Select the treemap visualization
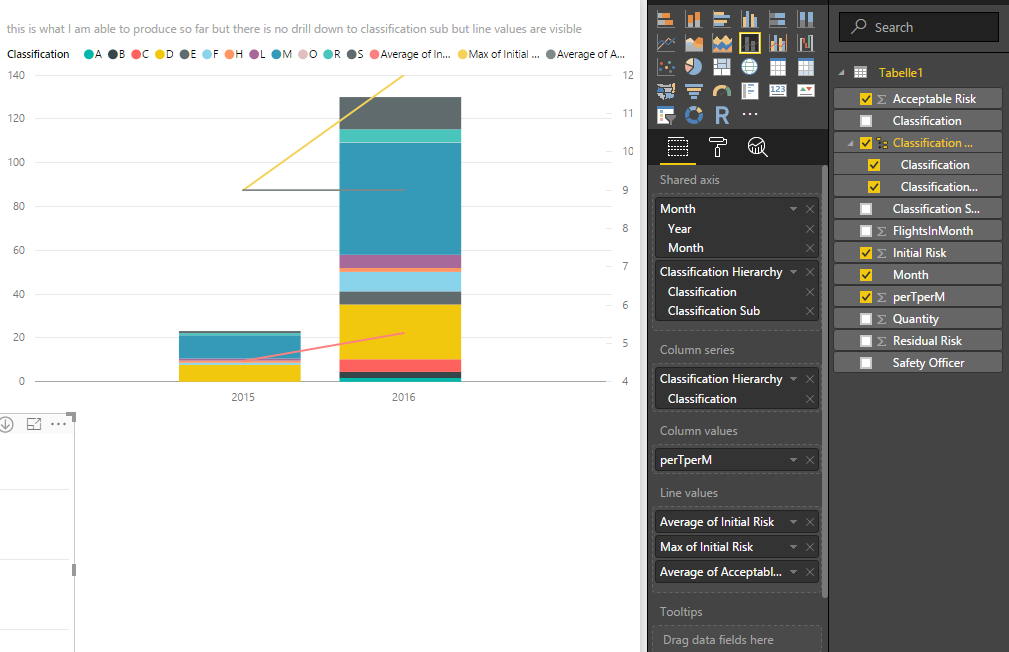The height and width of the screenshot is (652, 1009). click(x=721, y=67)
